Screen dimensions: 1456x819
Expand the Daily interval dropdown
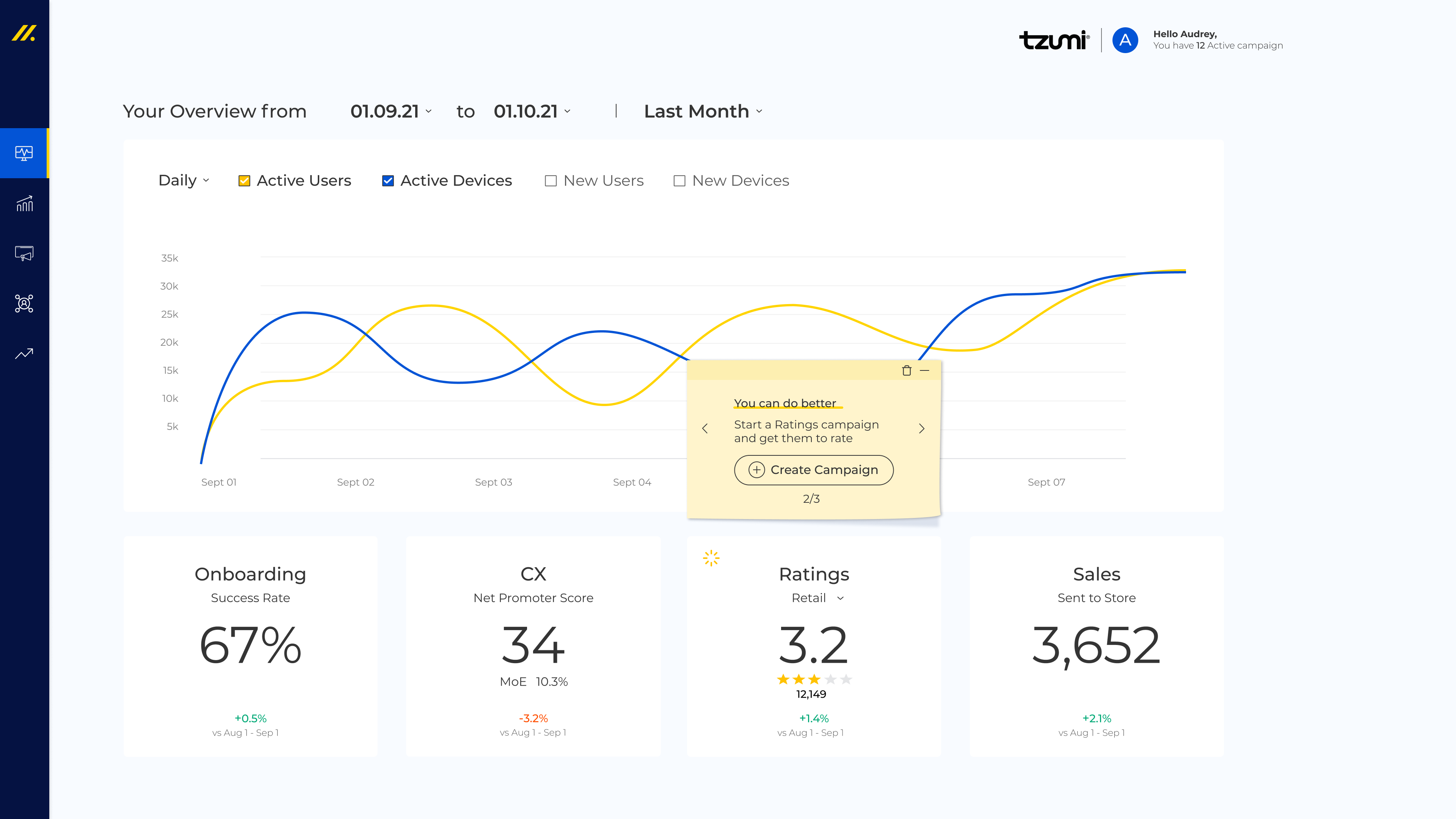[184, 180]
